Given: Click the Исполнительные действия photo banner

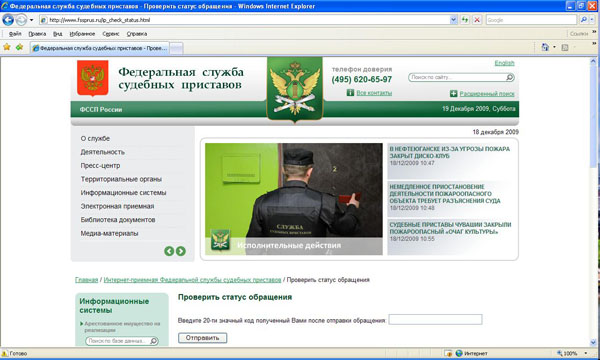Looking at the screenshot, I should (293, 199).
